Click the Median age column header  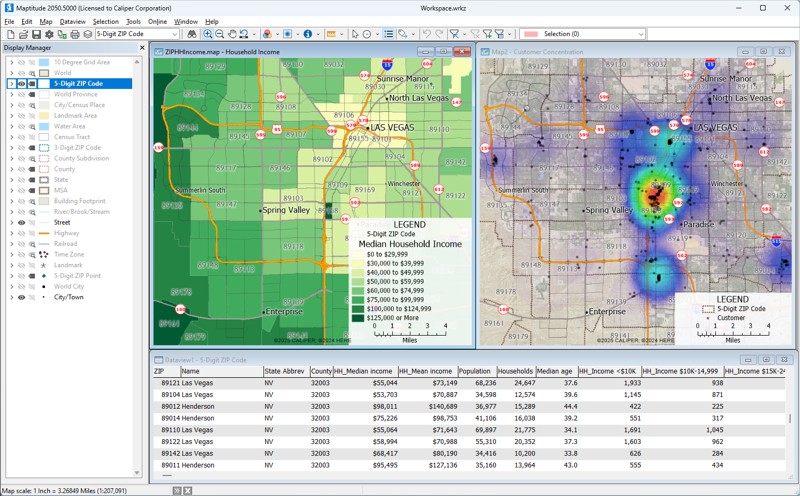[556, 371]
